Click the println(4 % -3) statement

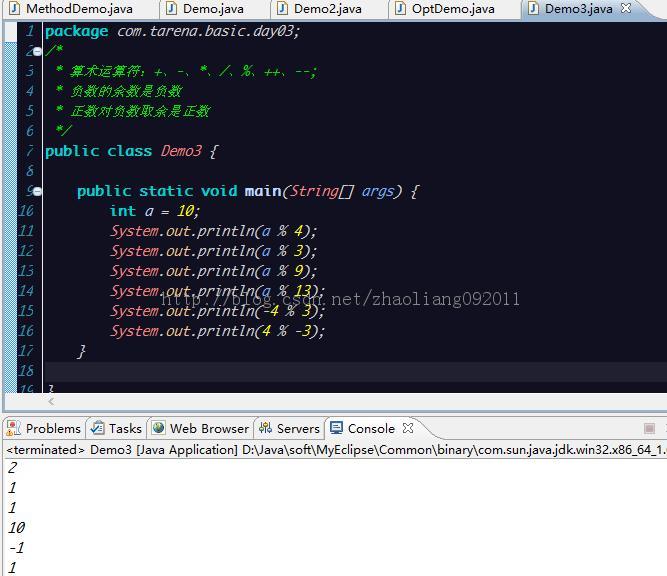(217, 331)
